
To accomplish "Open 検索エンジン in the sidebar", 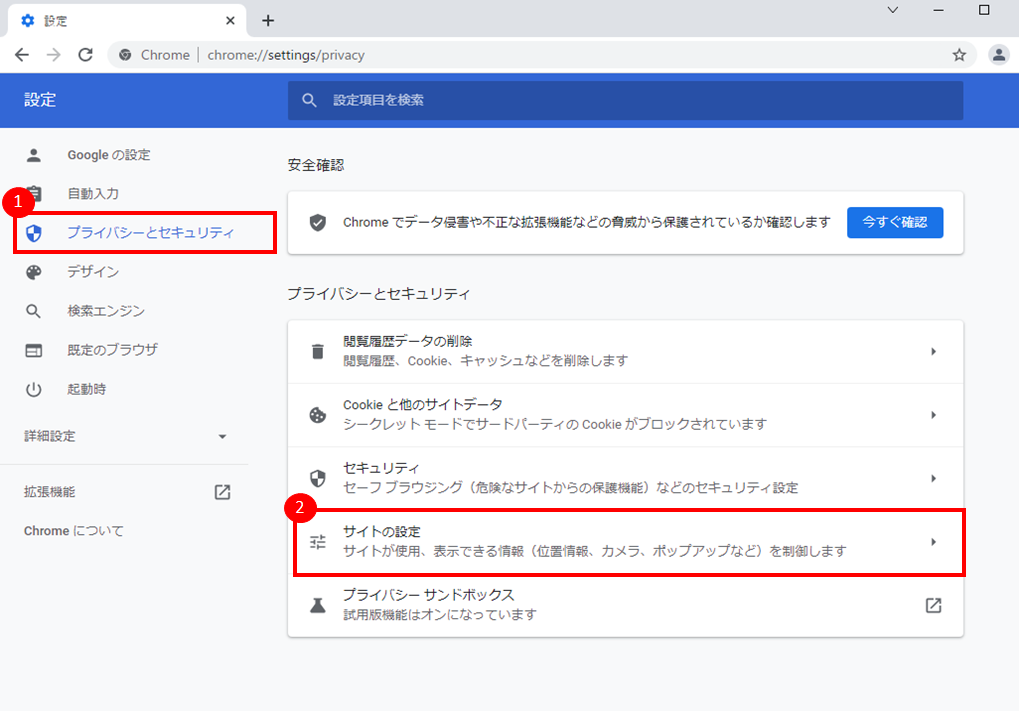I will pyautogui.click(x=106, y=311).
